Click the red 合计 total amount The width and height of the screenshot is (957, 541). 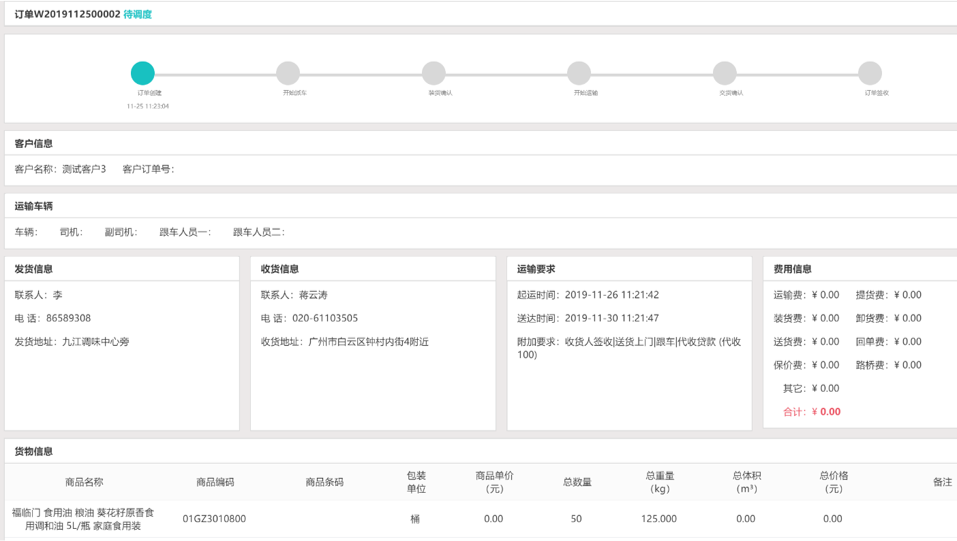tap(825, 412)
